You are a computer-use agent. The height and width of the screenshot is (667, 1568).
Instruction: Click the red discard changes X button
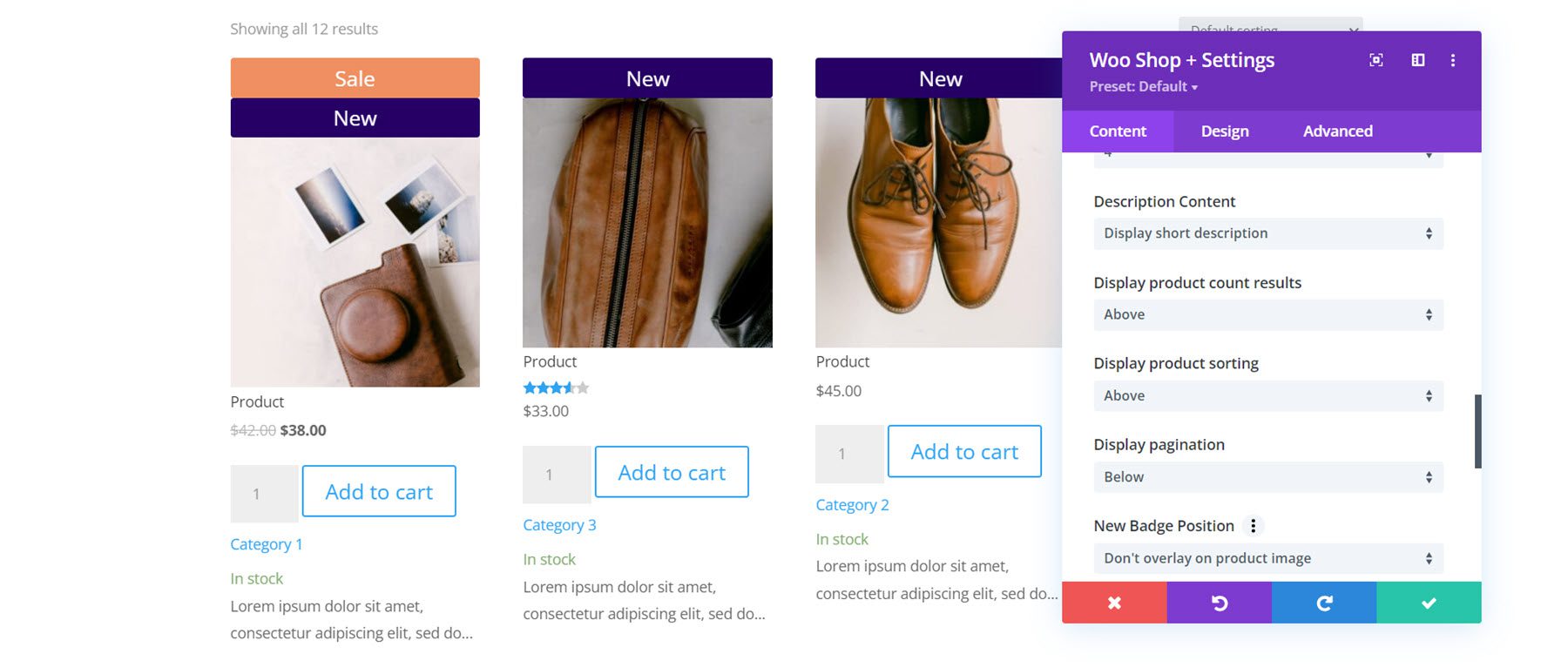click(x=1114, y=603)
